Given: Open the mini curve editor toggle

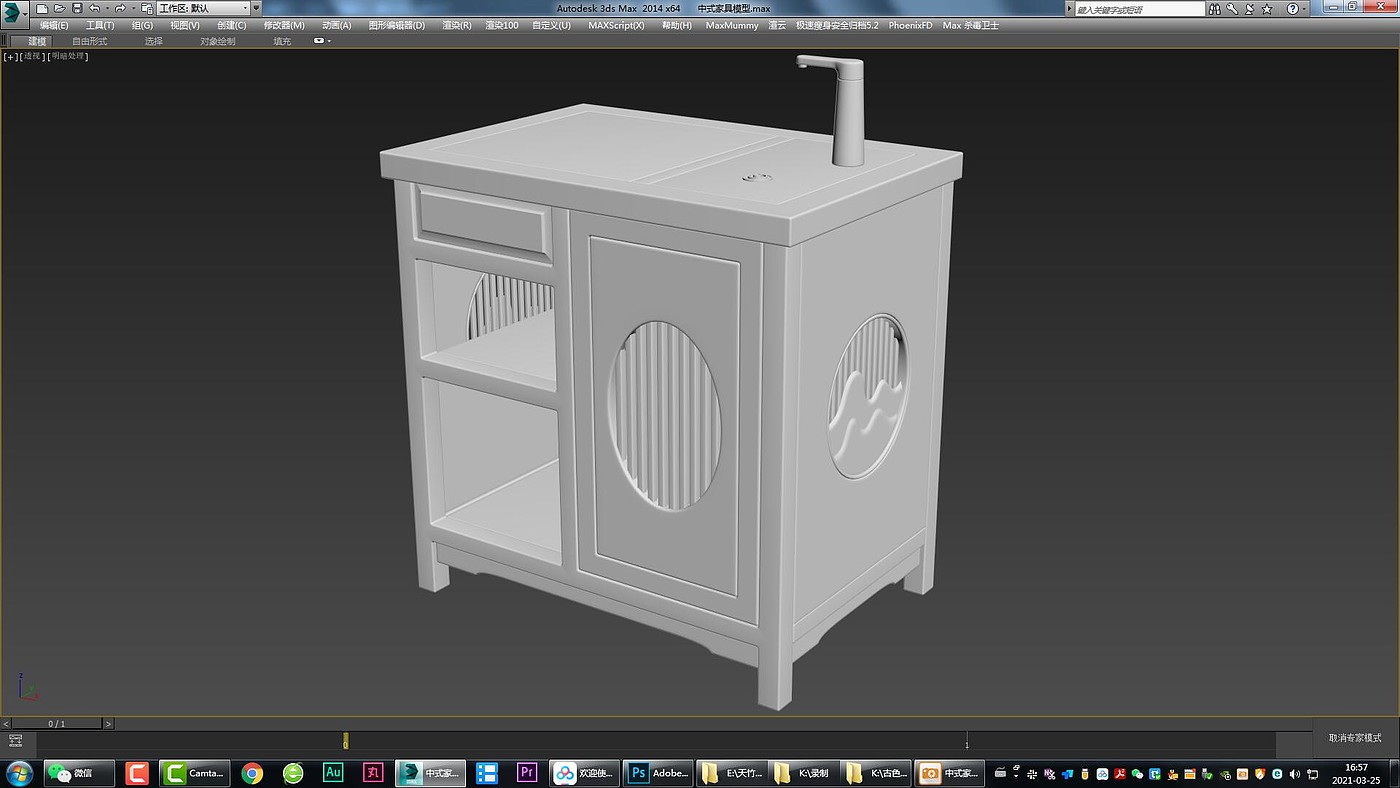Looking at the screenshot, I should tap(15, 741).
